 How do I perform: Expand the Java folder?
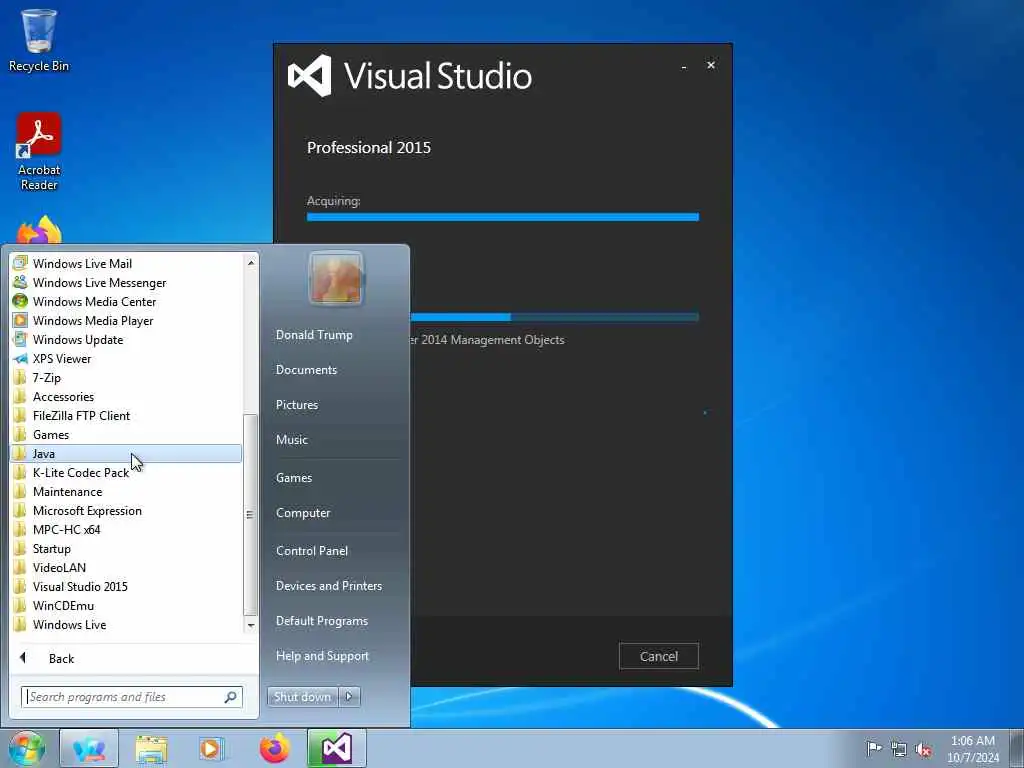tap(126, 453)
